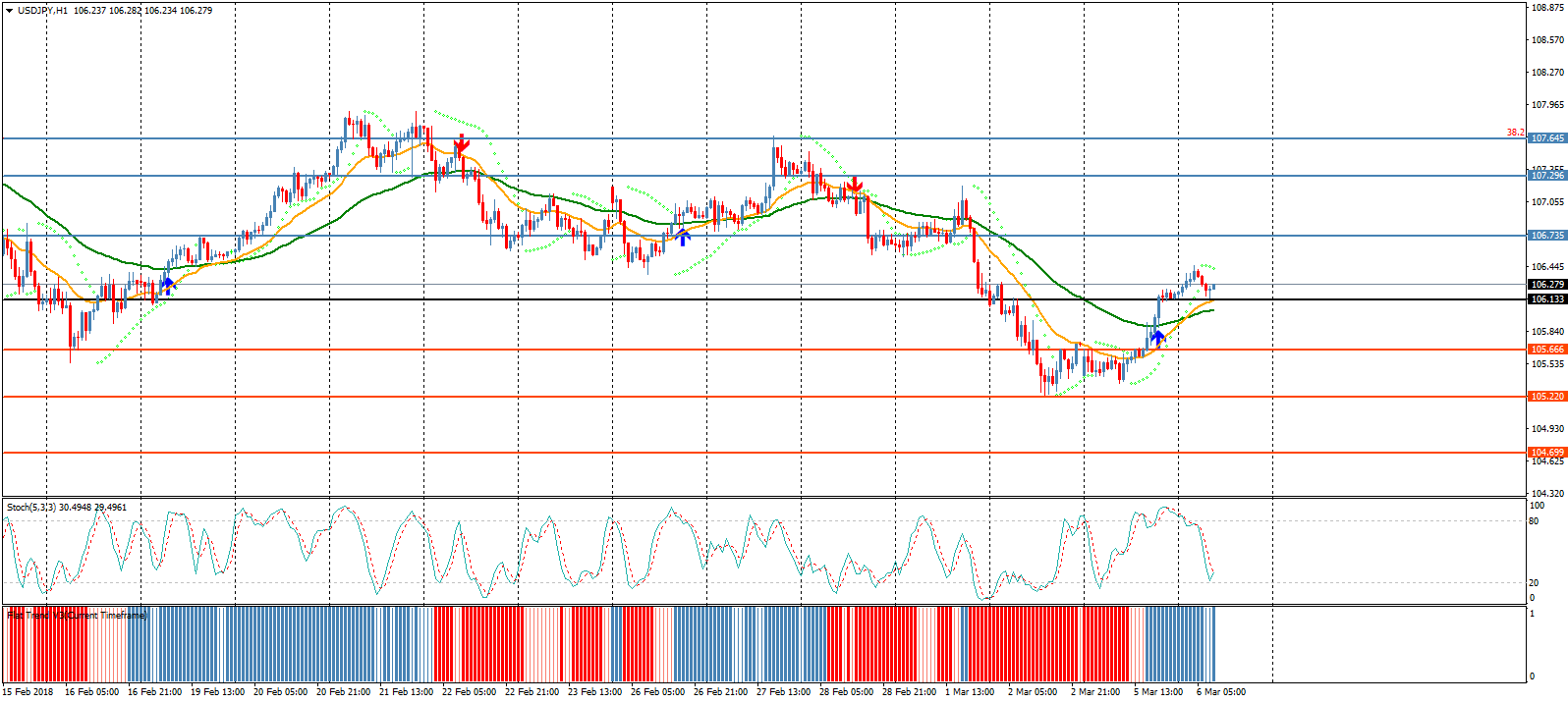Select the black 106.133 price level tag
This screenshot has height=703, width=1568.
1547,299
